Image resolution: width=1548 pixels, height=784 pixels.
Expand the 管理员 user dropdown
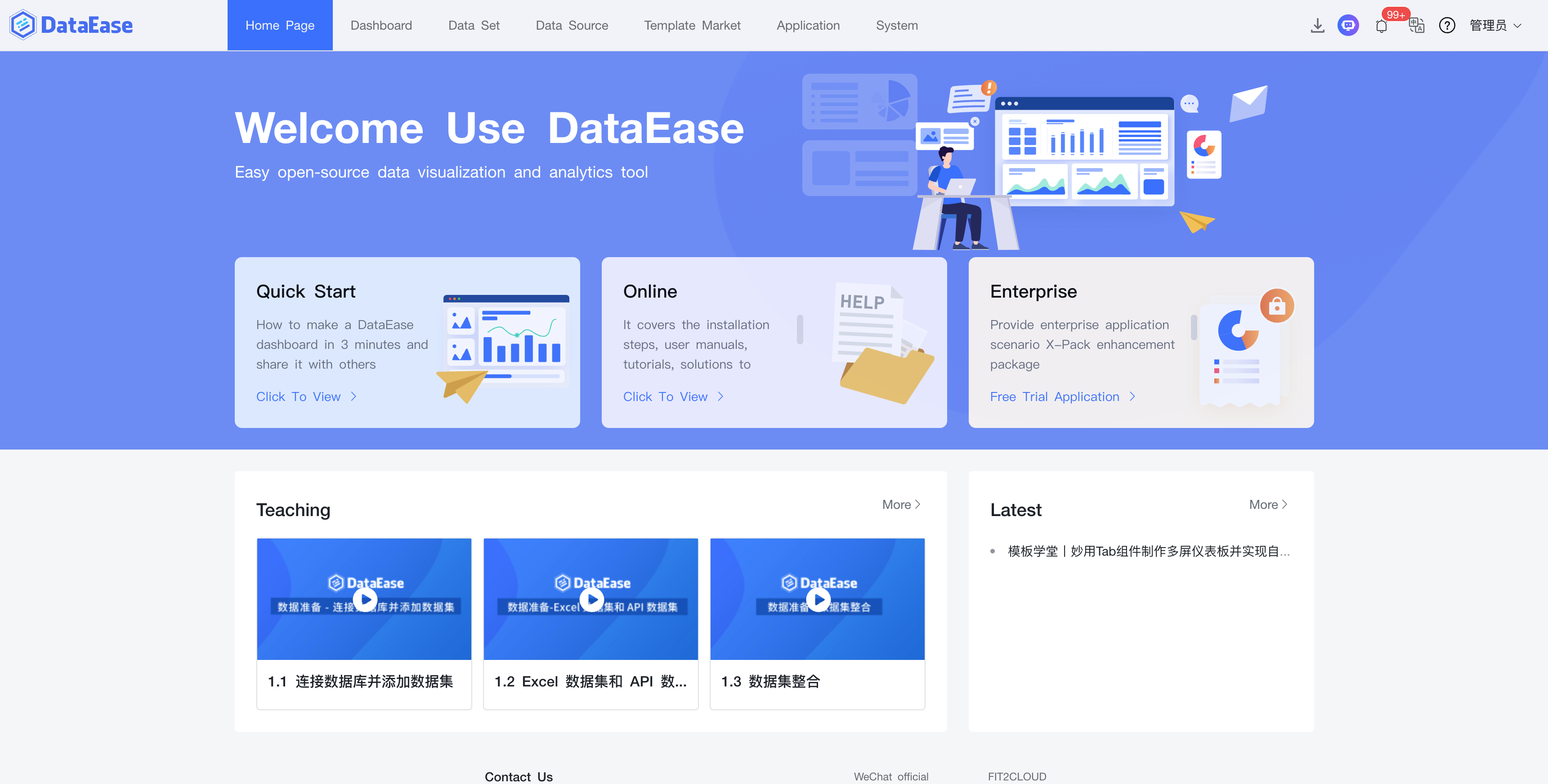tap(1495, 25)
